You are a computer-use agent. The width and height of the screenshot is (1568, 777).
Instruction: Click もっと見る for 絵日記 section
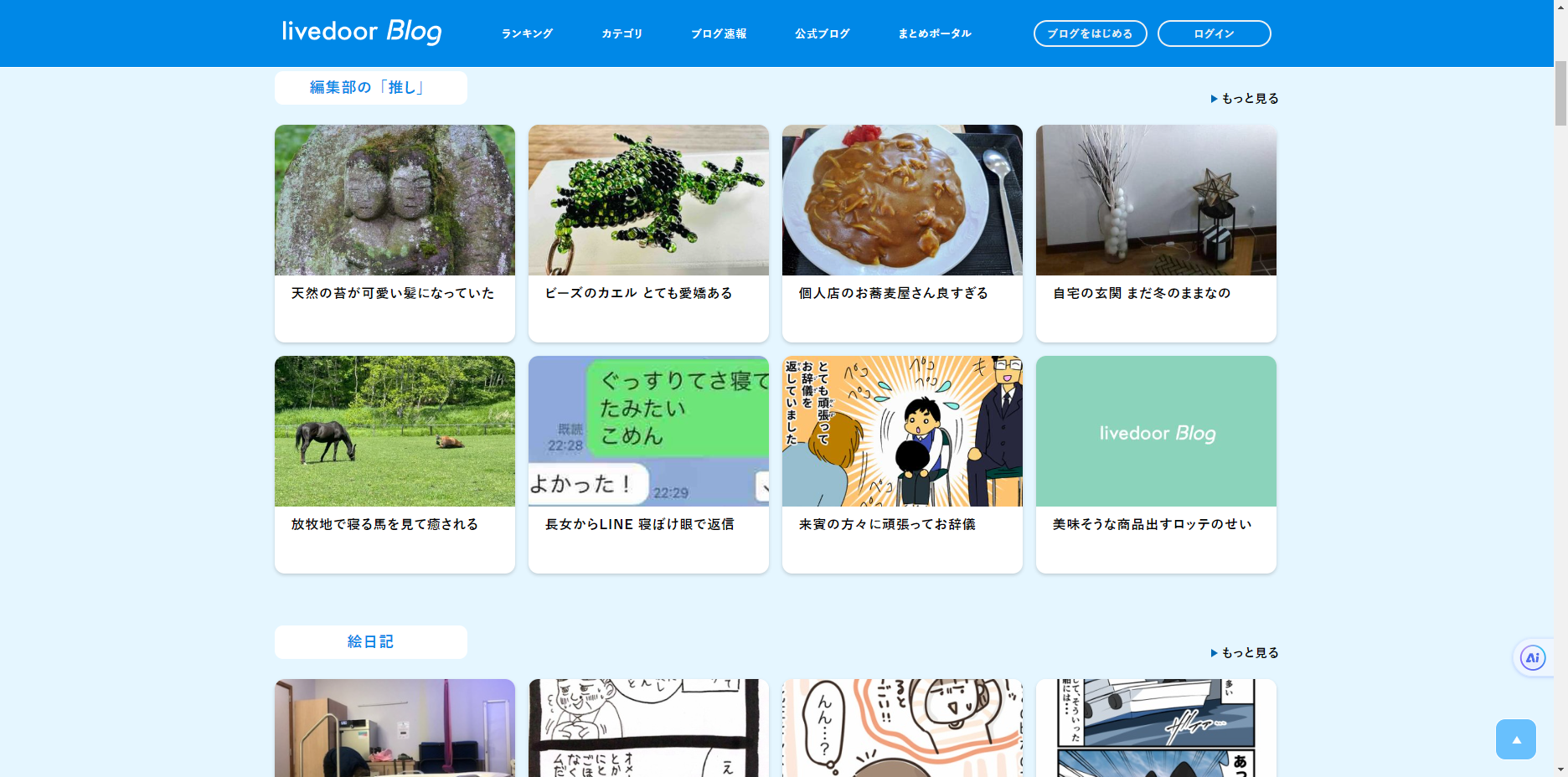(1245, 653)
